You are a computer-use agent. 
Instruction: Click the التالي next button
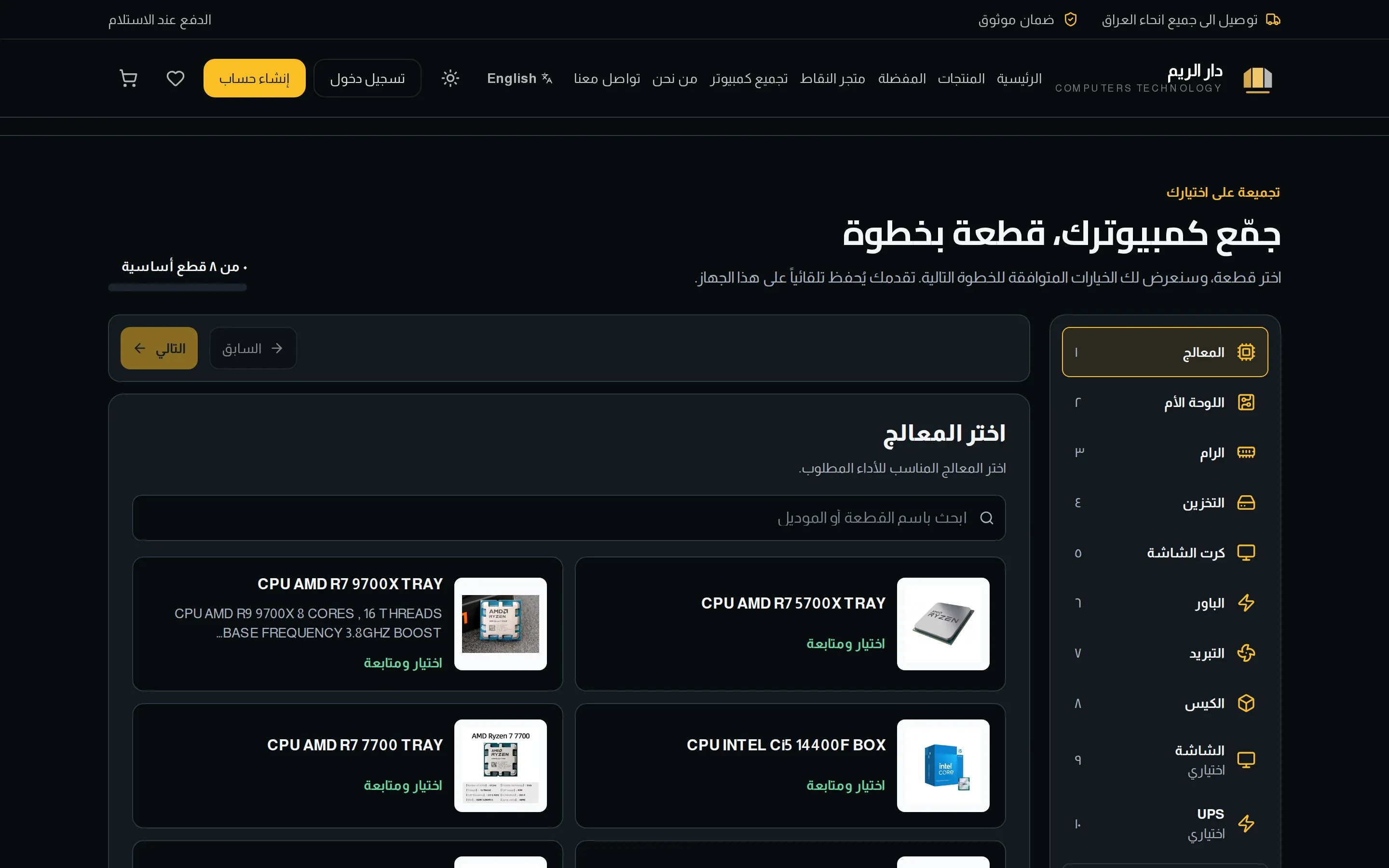pos(159,349)
